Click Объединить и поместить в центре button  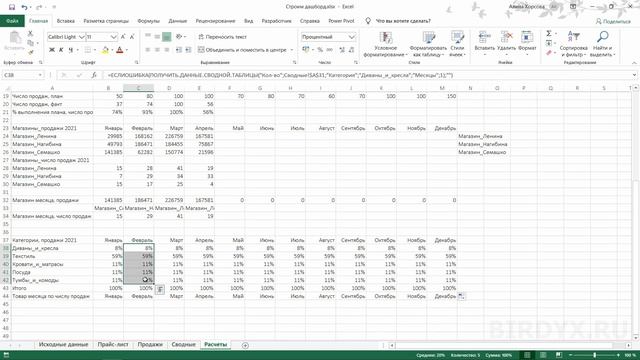(242, 50)
